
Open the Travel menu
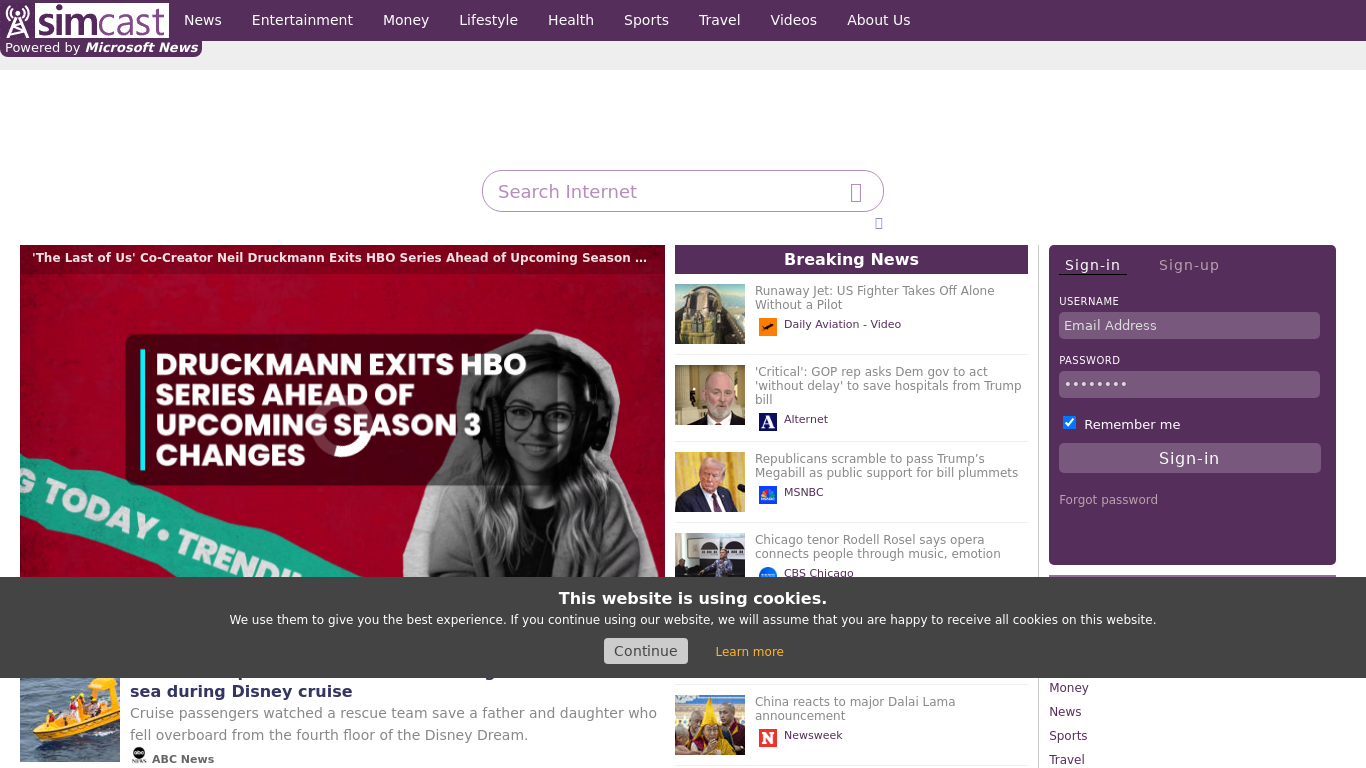click(x=720, y=20)
